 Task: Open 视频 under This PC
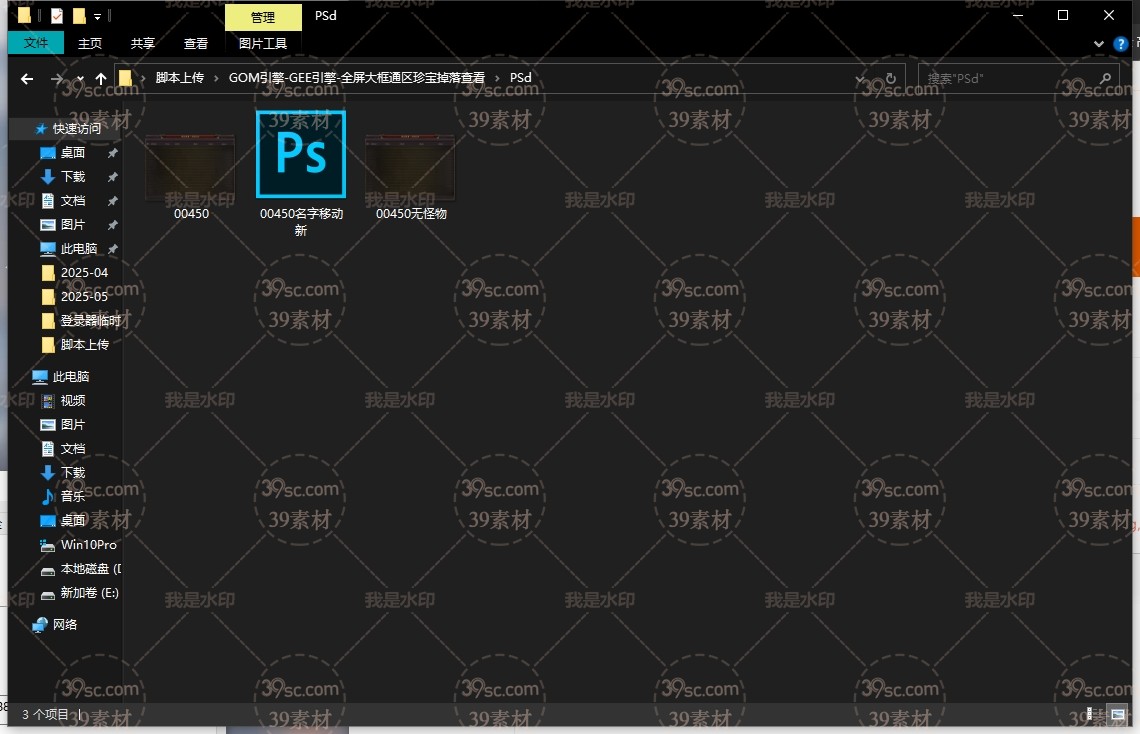[x=73, y=400]
